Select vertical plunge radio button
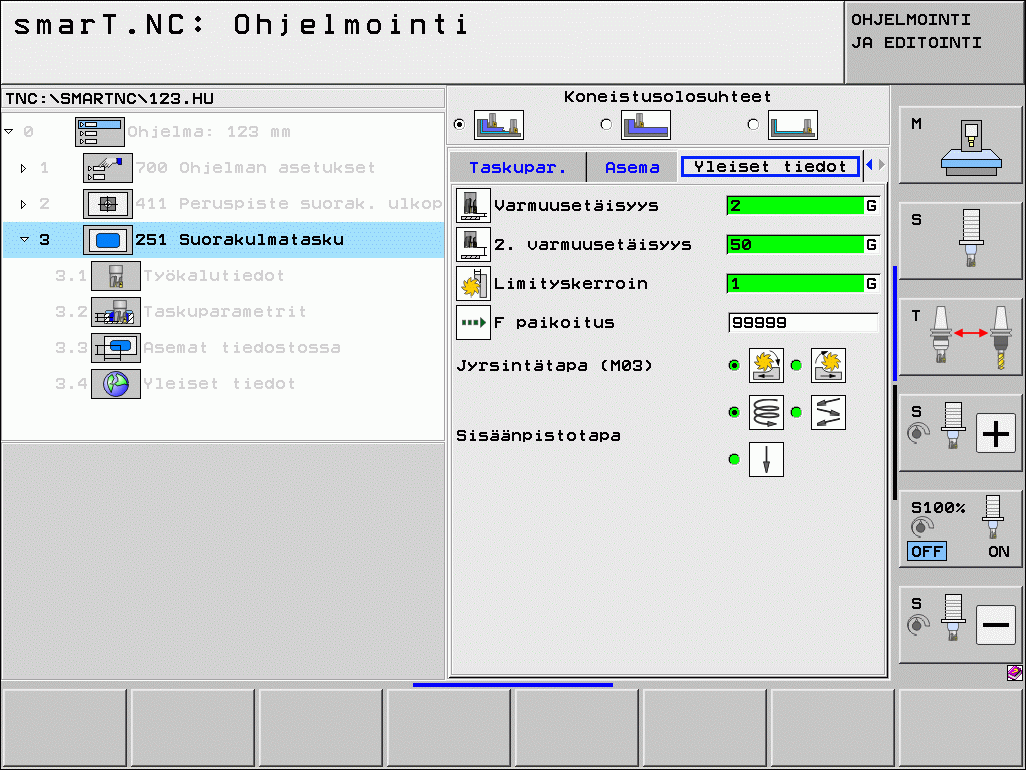 click(734, 459)
